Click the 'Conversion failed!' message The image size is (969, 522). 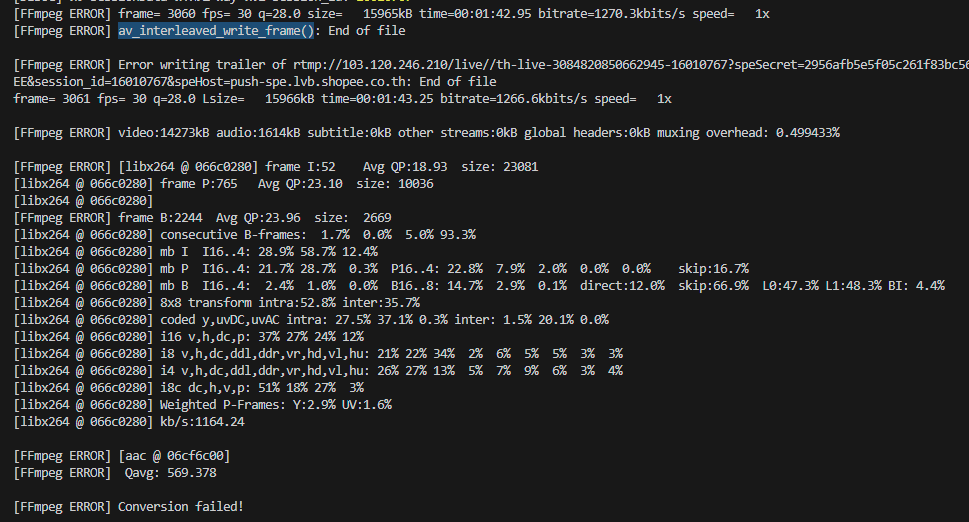[x=180, y=507]
